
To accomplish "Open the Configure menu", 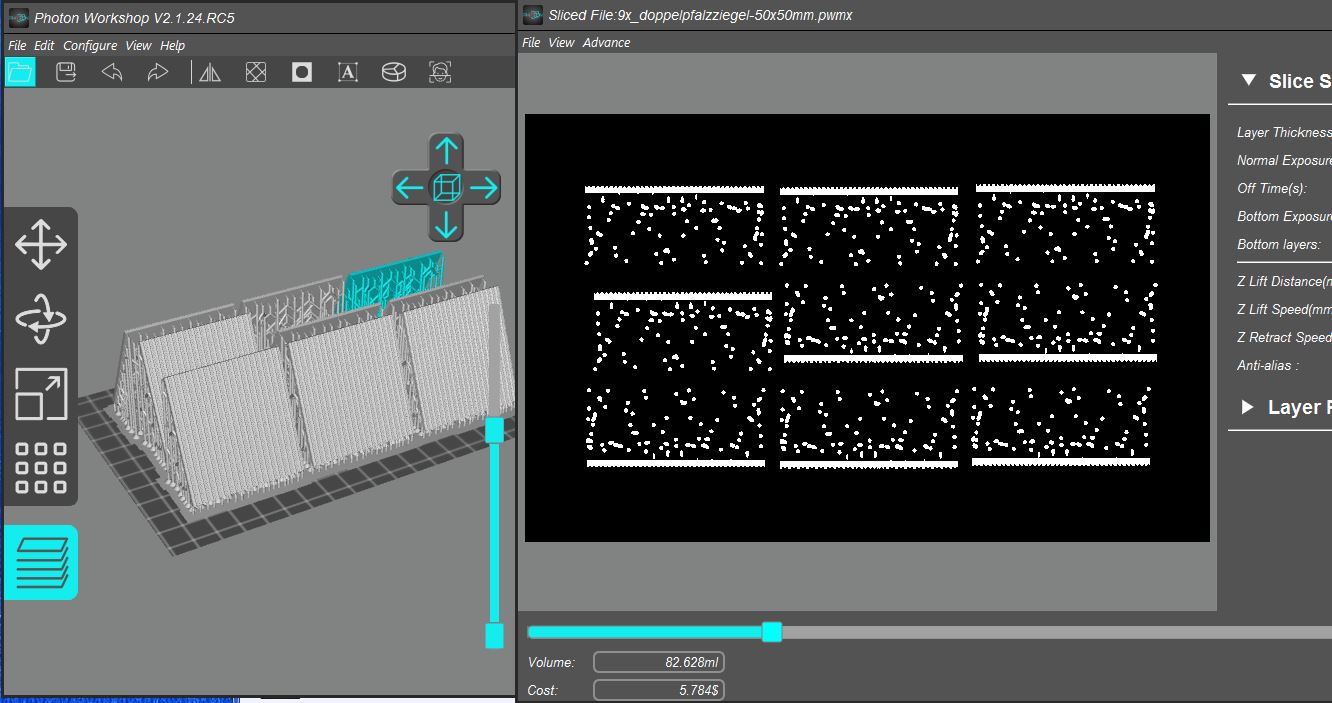I will click(x=90, y=45).
